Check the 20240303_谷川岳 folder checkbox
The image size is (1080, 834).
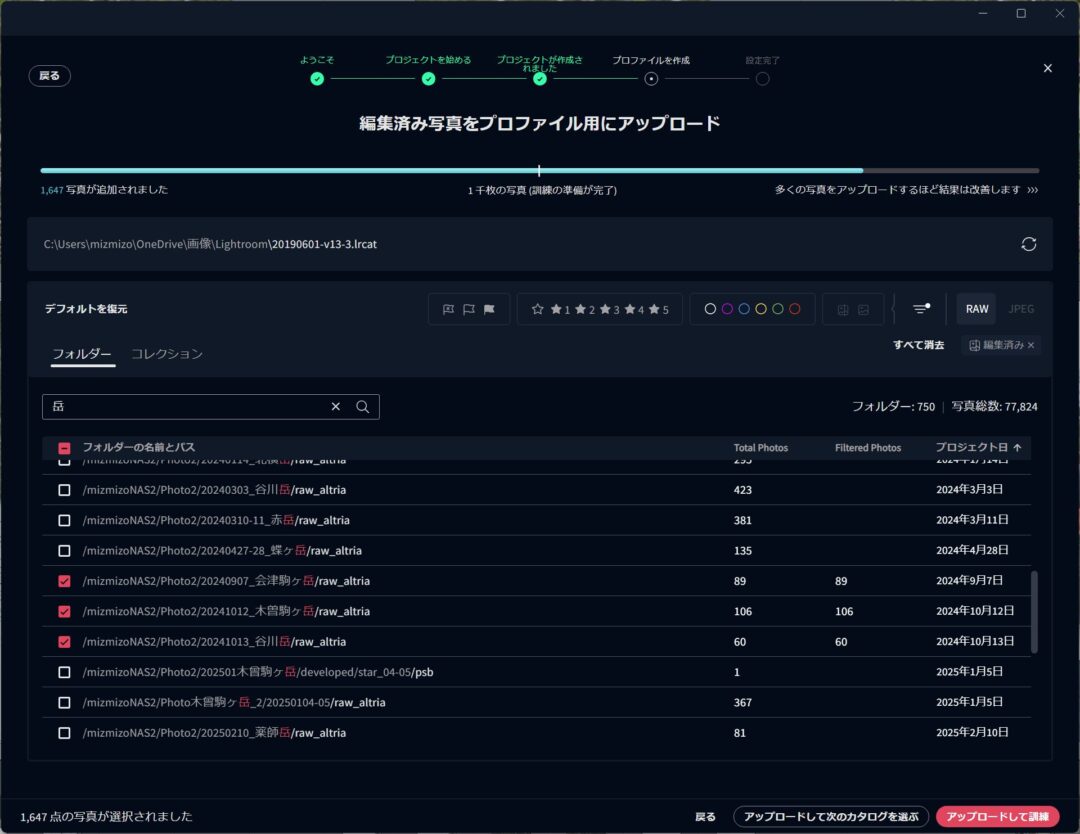65,490
